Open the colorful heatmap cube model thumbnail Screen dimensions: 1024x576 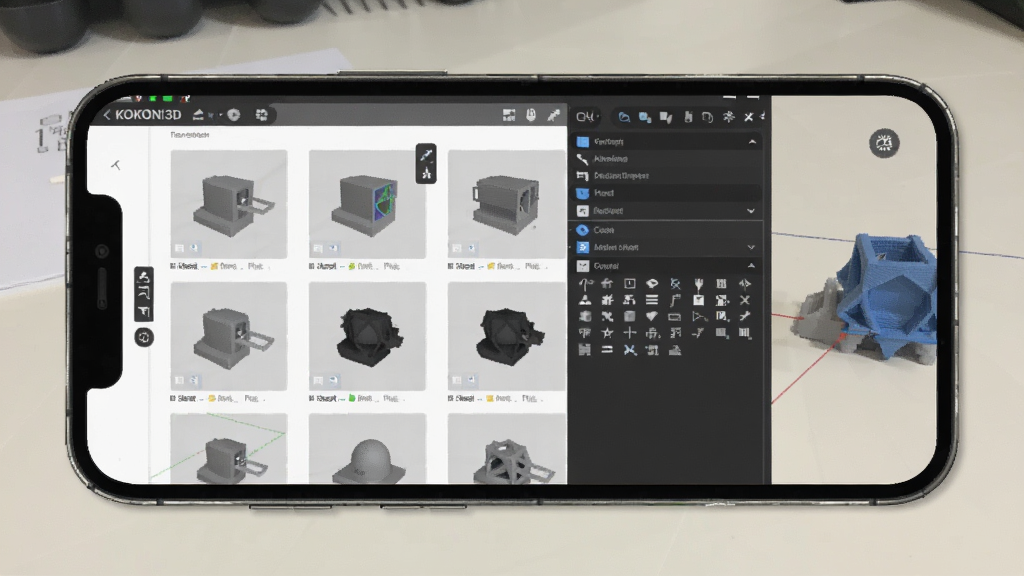coord(367,204)
